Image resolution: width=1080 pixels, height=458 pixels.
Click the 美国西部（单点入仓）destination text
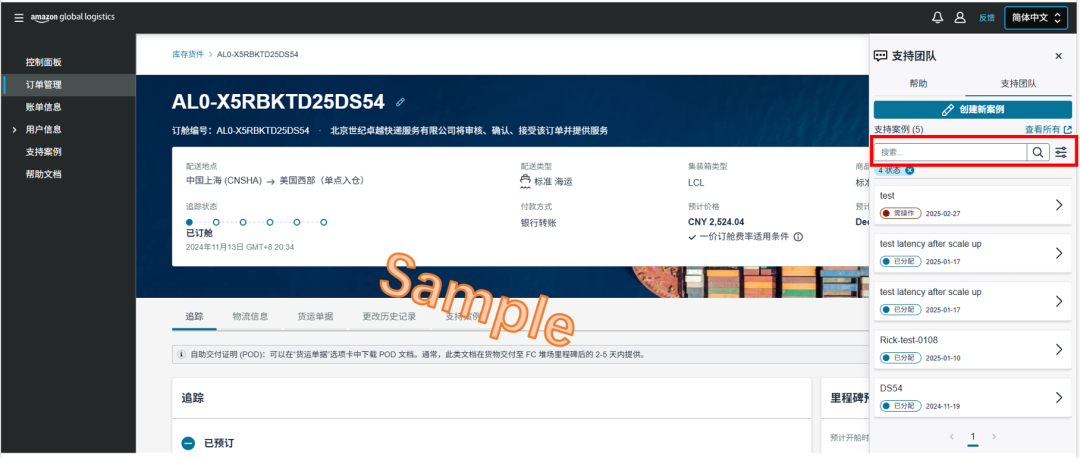click(322, 181)
